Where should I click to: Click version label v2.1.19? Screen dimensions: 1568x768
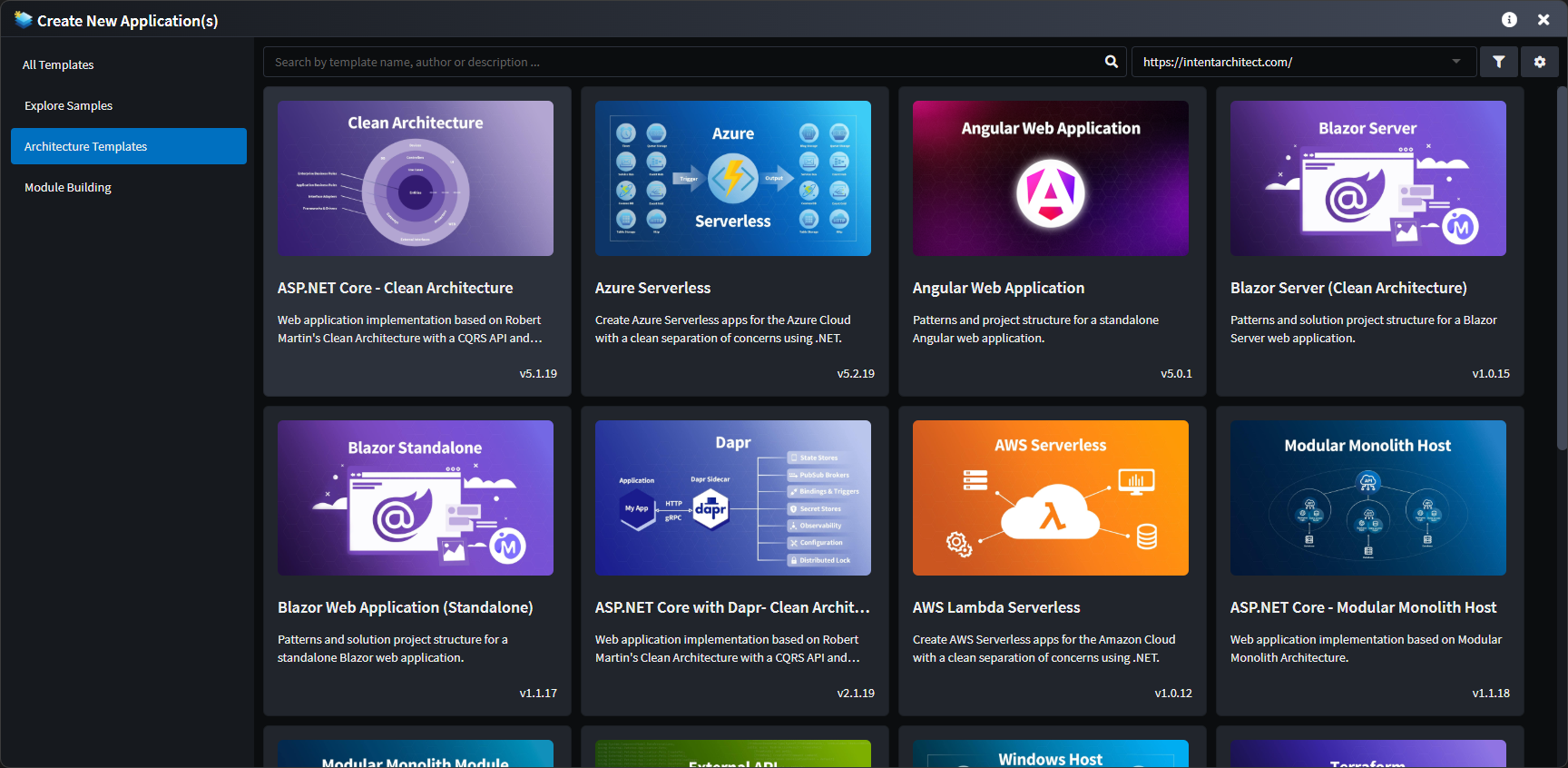tap(856, 693)
